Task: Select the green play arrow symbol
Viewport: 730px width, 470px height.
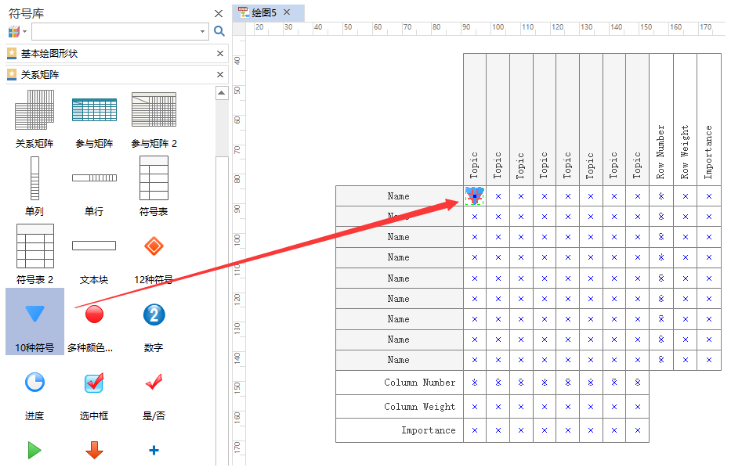Action: point(34,450)
